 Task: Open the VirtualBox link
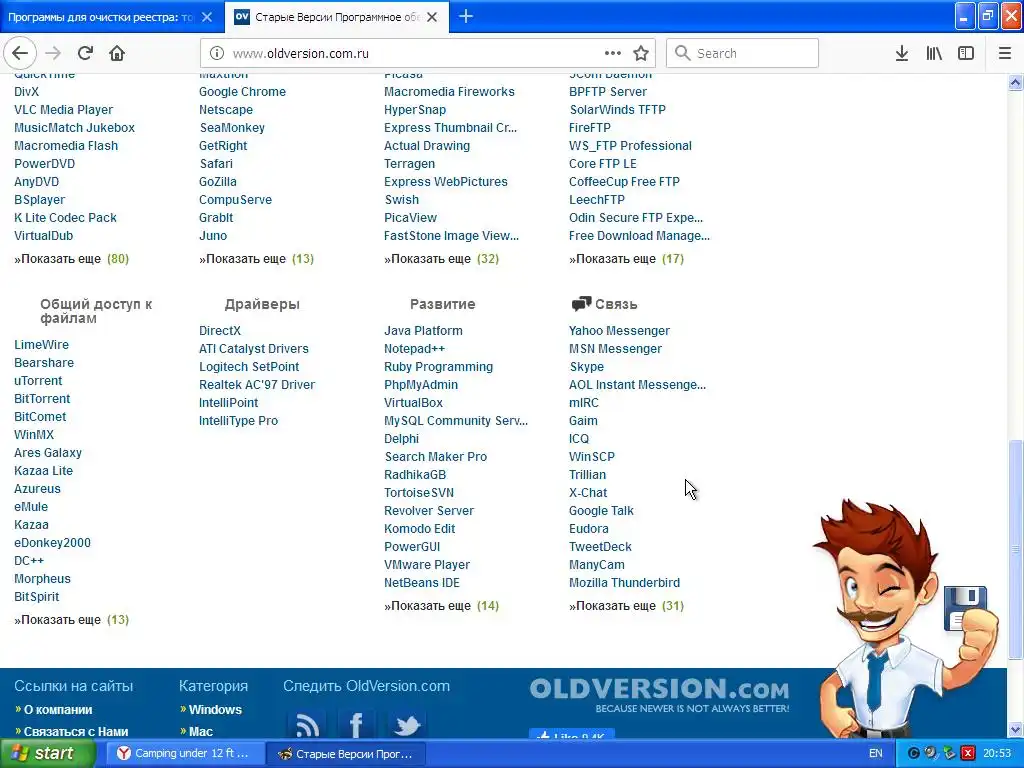click(413, 403)
